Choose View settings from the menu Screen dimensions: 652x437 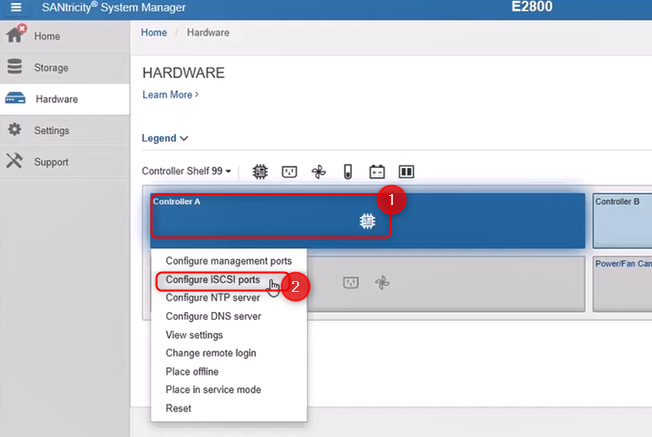[229, 335]
